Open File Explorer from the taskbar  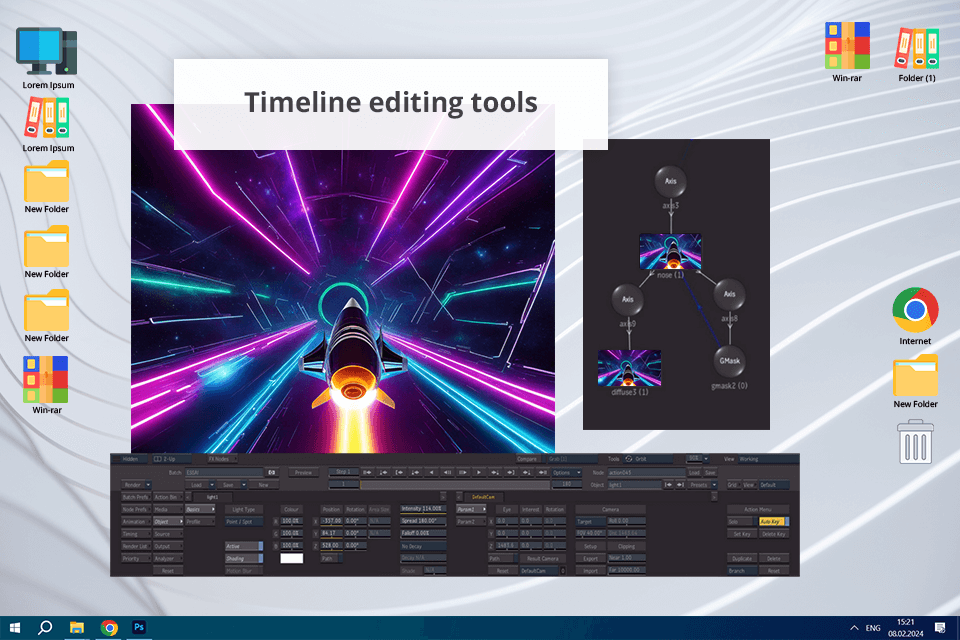click(77, 627)
